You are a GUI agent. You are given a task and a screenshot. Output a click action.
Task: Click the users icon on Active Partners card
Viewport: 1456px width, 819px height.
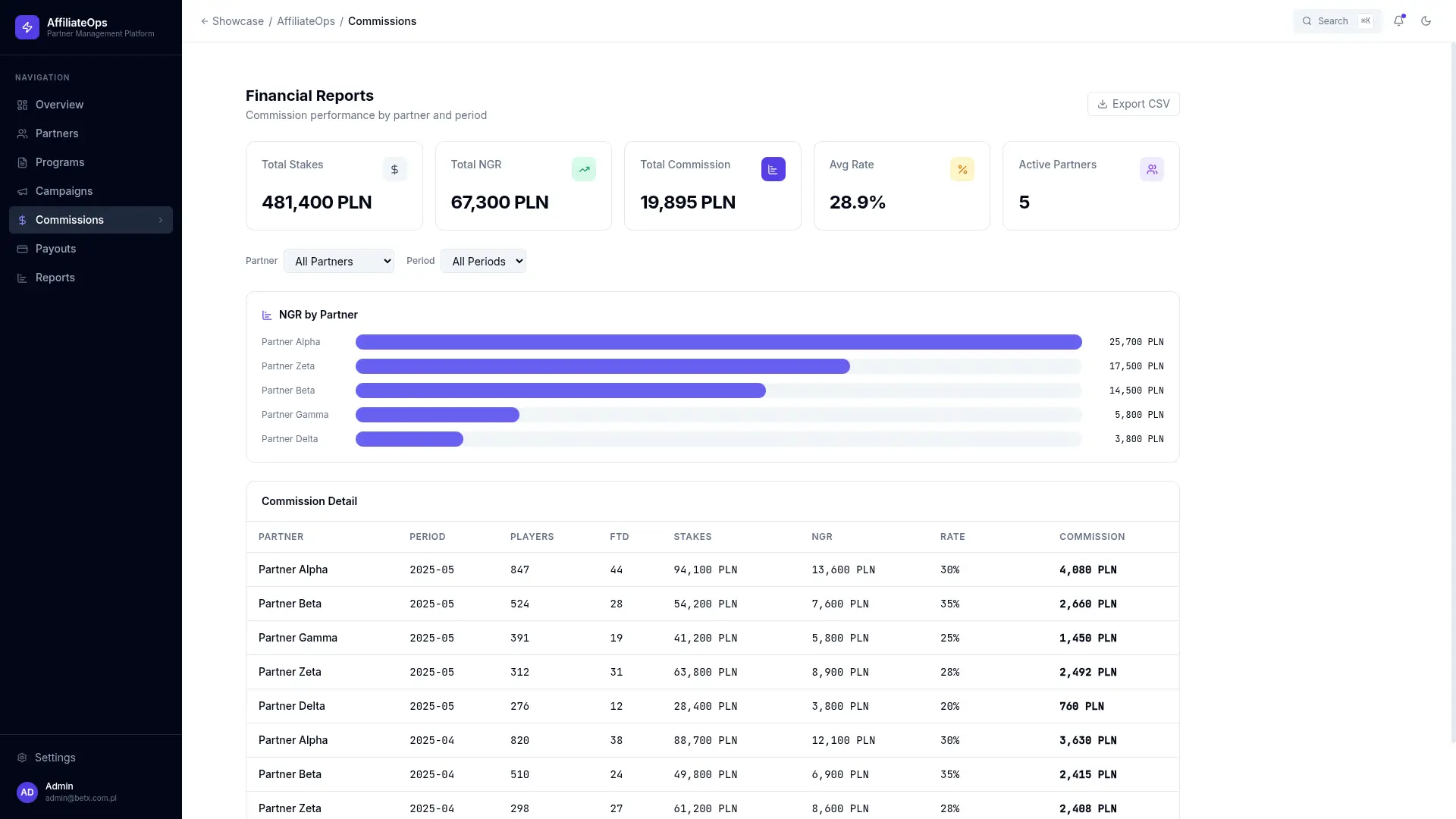(x=1151, y=169)
